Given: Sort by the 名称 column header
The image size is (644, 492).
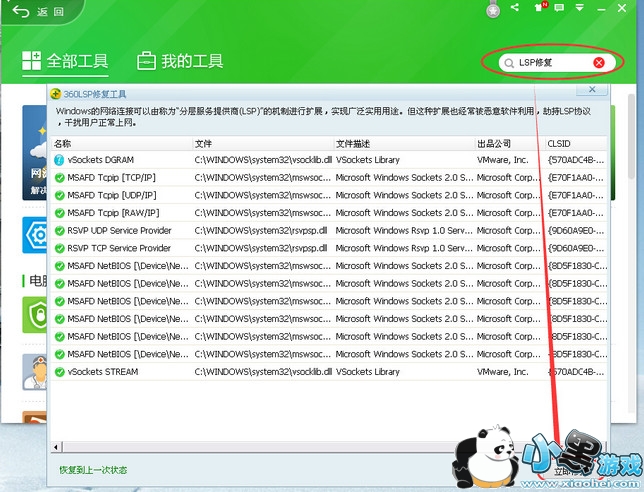Looking at the screenshot, I should (122, 143).
